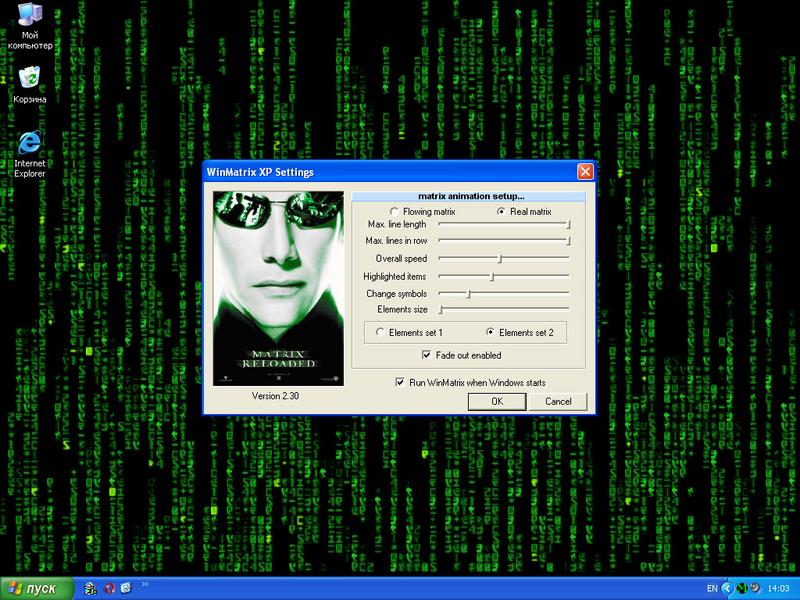
Task: Click the 'Highlighted items' label
Action: tap(394, 276)
